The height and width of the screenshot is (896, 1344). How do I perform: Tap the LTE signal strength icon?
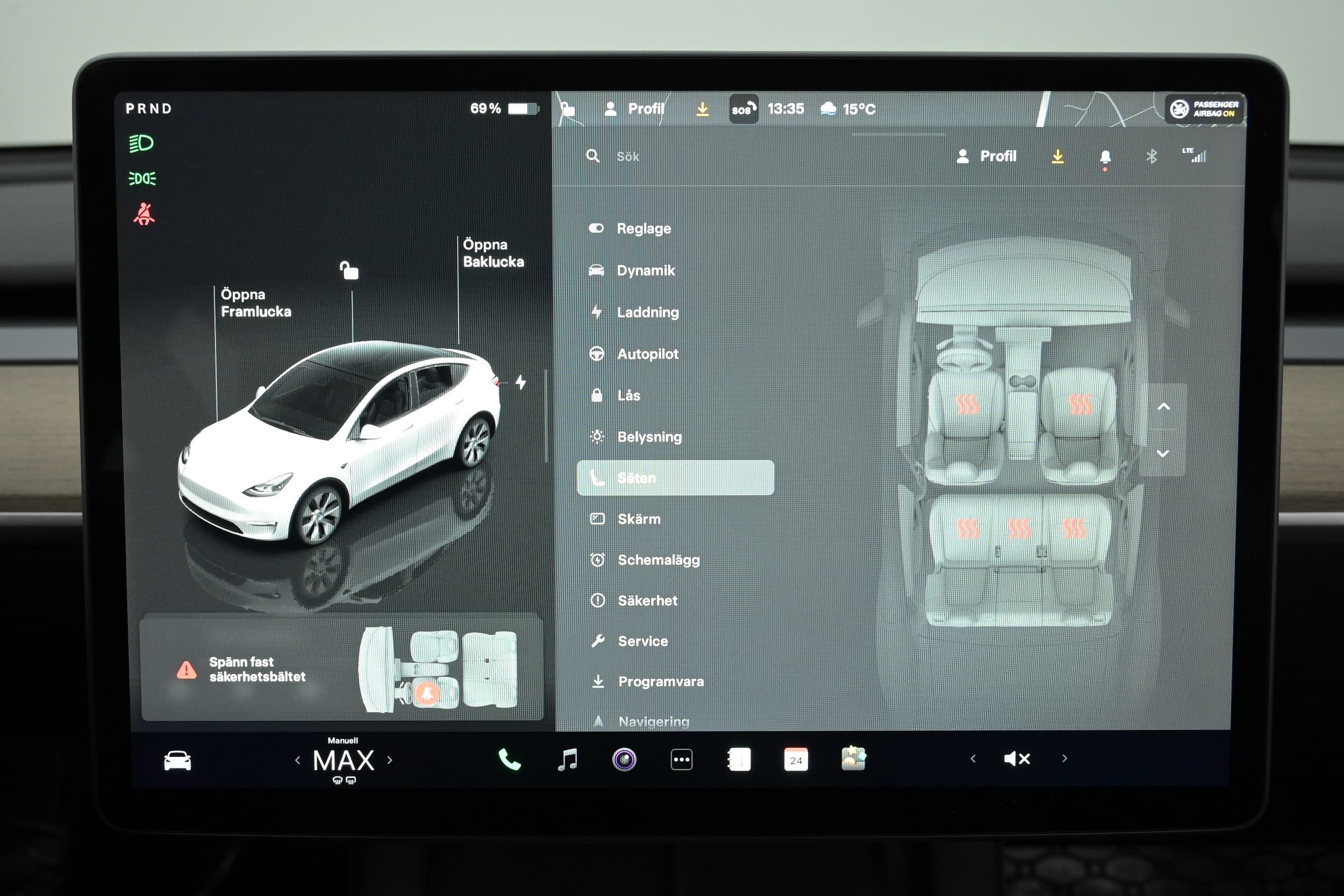tap(1195, 155)
